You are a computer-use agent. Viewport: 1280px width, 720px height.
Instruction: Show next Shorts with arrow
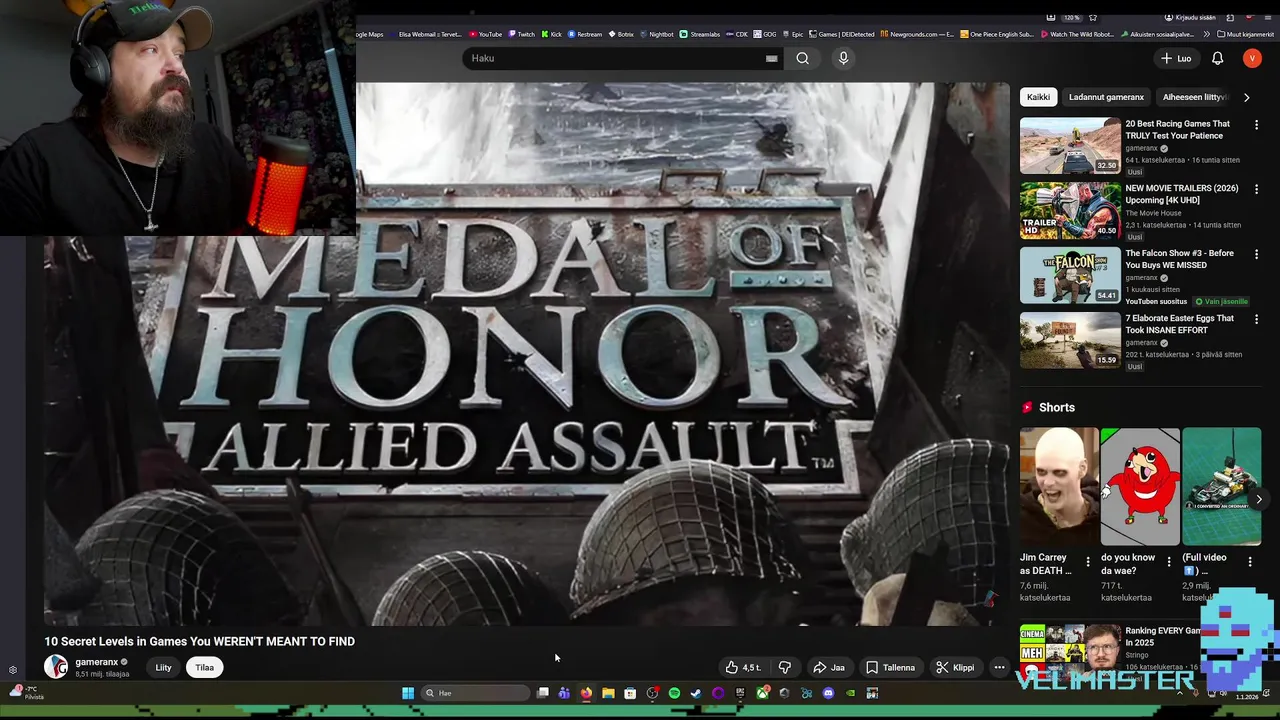[1258, 498]
